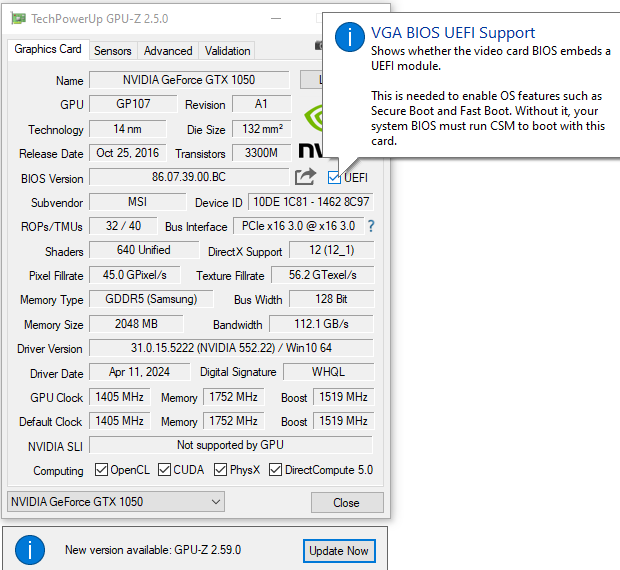Screen dimensions: 620x570
Task: Click the Close button
Action: click(347, 502)
